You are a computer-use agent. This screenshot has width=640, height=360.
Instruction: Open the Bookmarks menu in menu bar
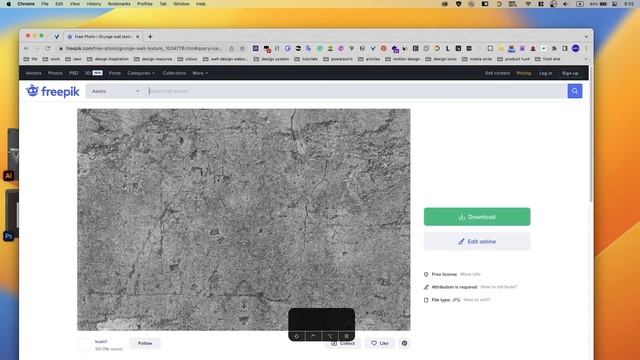point(119,4)
